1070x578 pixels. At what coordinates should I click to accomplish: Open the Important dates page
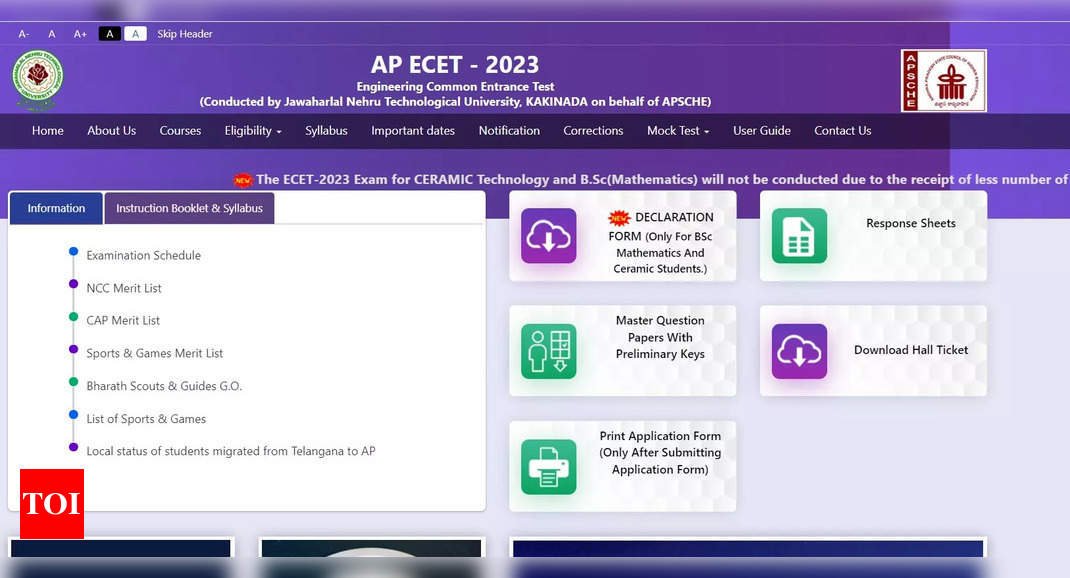coord(413,130)
